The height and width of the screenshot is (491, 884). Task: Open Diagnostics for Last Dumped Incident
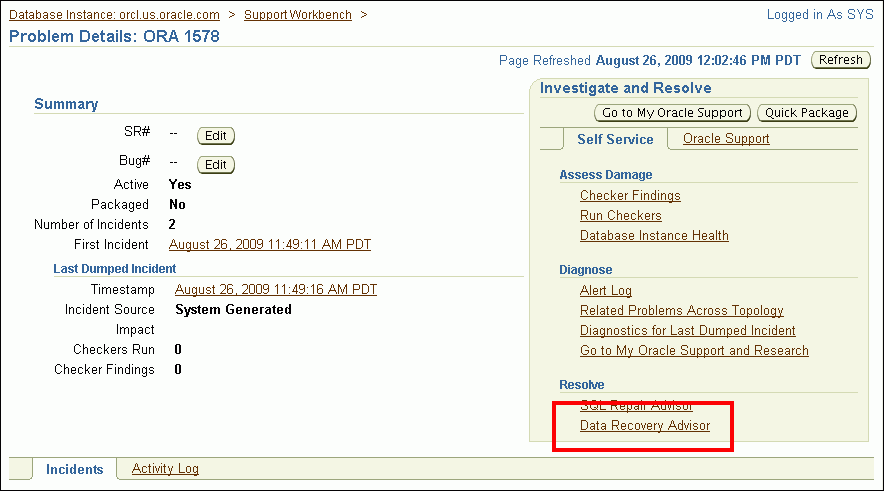click(687, 331)
